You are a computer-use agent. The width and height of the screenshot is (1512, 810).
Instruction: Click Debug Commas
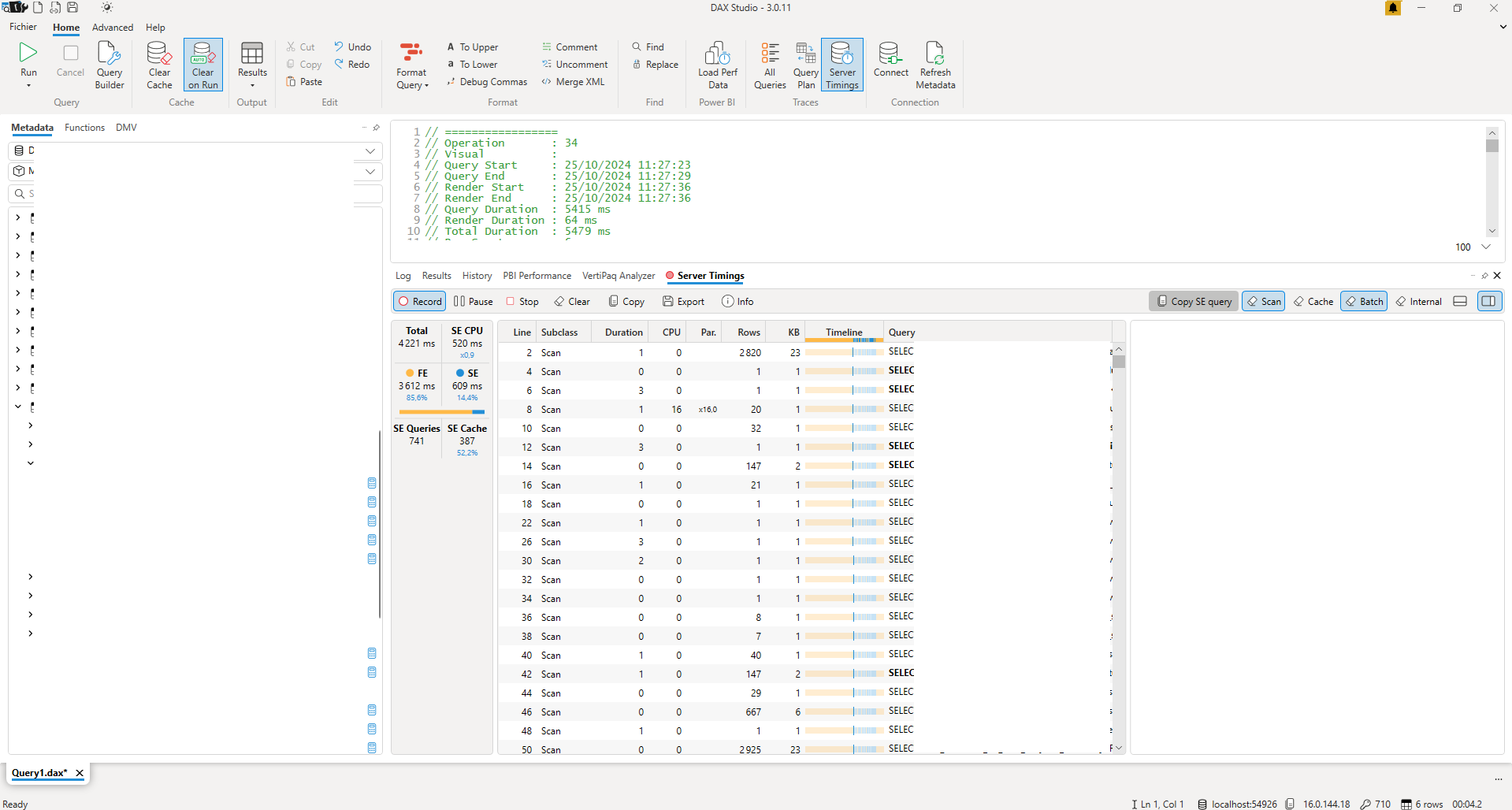pos(487,82)
